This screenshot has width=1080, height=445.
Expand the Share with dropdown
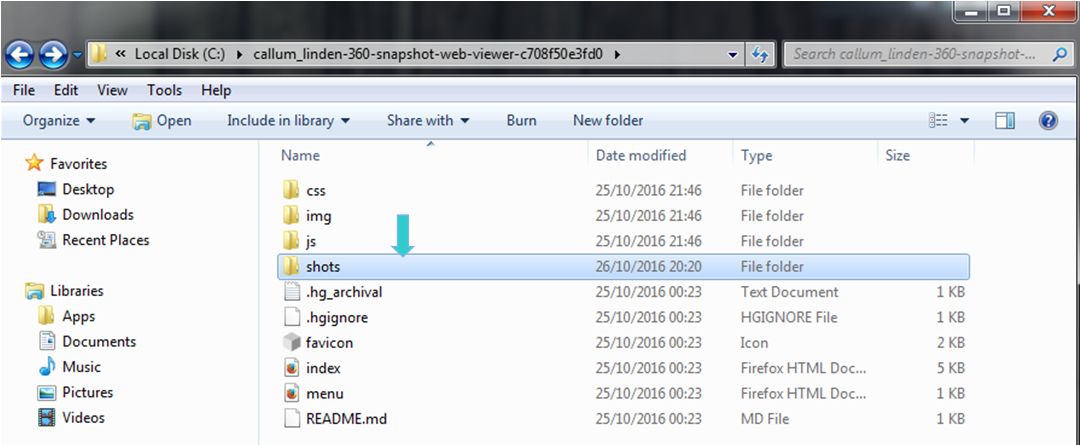[427, 121]
